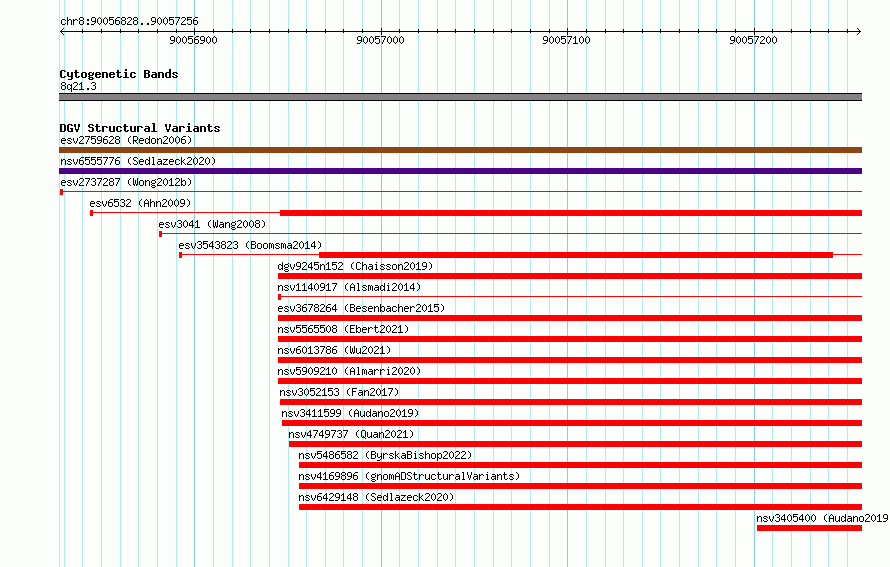Click dgv9245n152 (Chaisson2019) label
890x567 pixels.
pyautogui.click(x=355, y=266)
